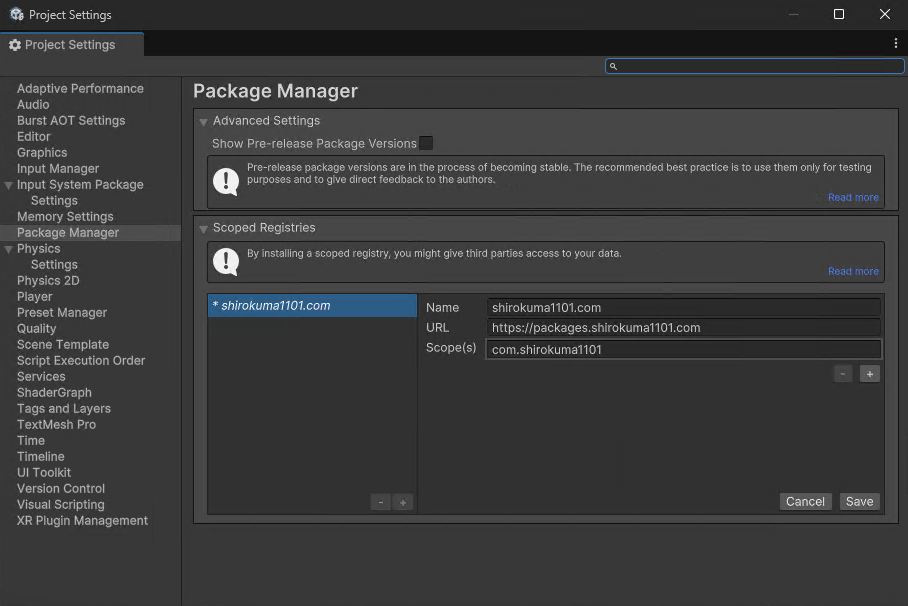
Task: Select shirokuma1101.com in registry list
Action: [312, 306]
